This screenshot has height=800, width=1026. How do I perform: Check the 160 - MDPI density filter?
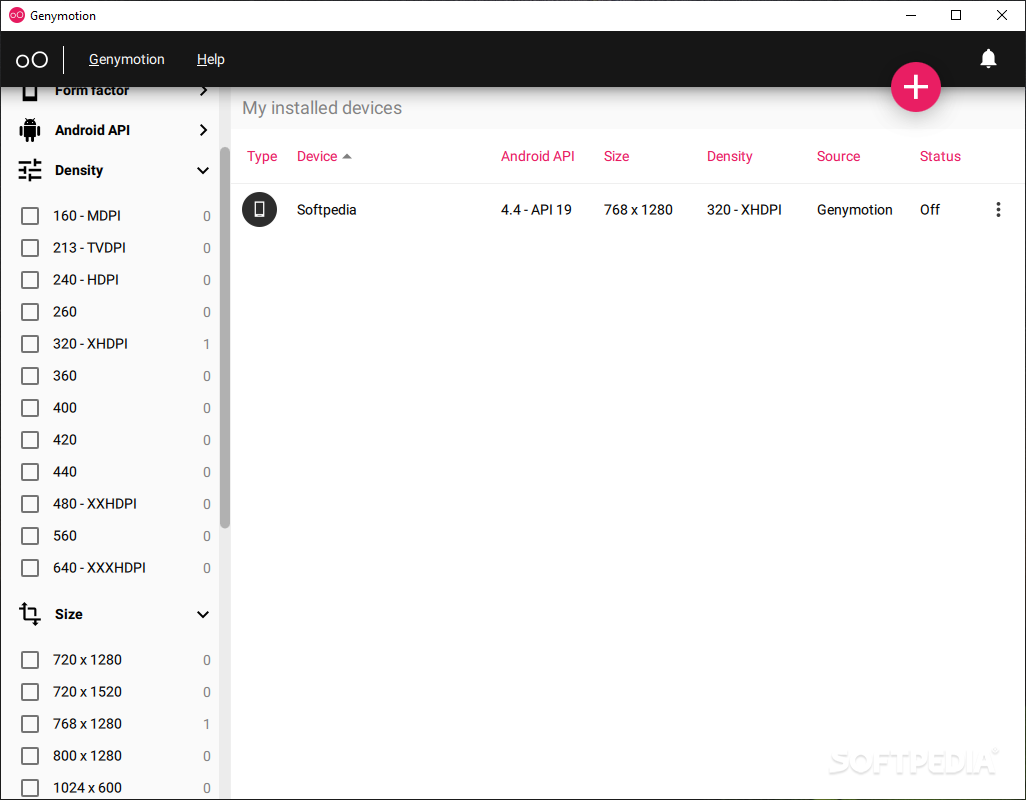tap(30, 216)
